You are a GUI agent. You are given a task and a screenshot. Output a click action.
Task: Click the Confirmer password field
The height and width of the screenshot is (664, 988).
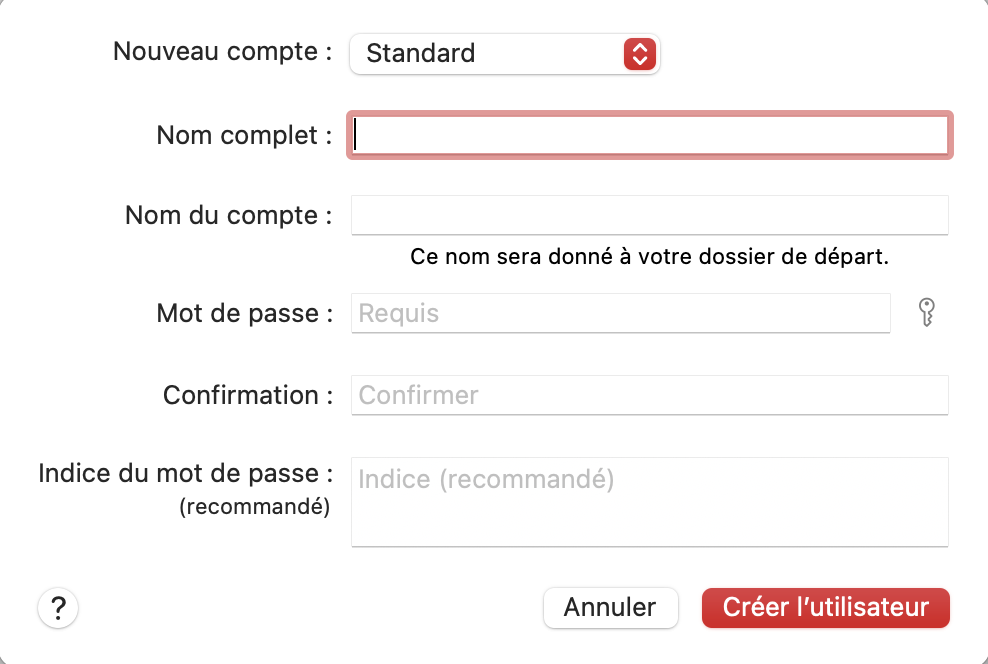click(649, 395)
